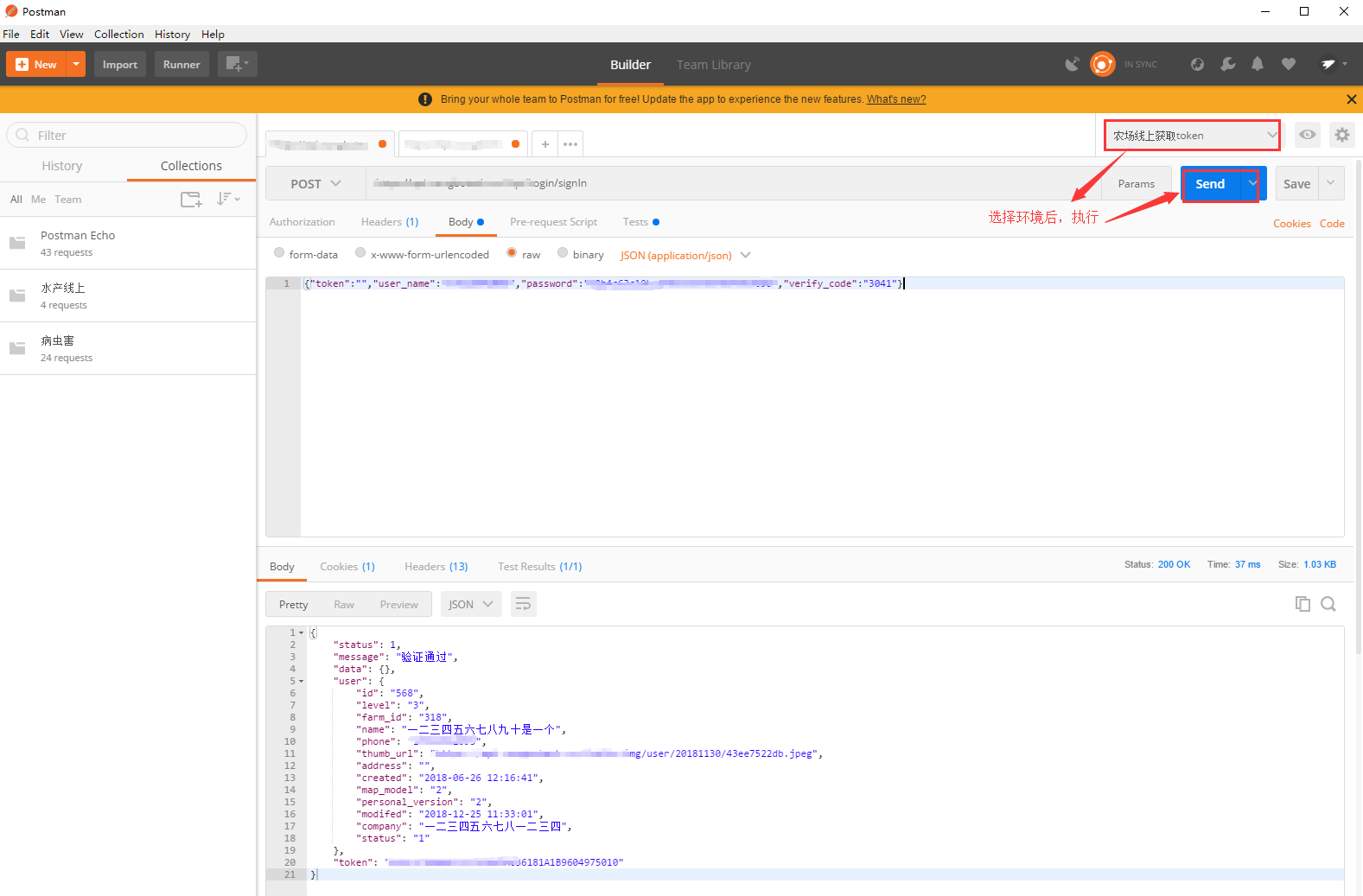Change the POST method dropdown
Screen dimensions: 1363x896
tap(315, 183)
